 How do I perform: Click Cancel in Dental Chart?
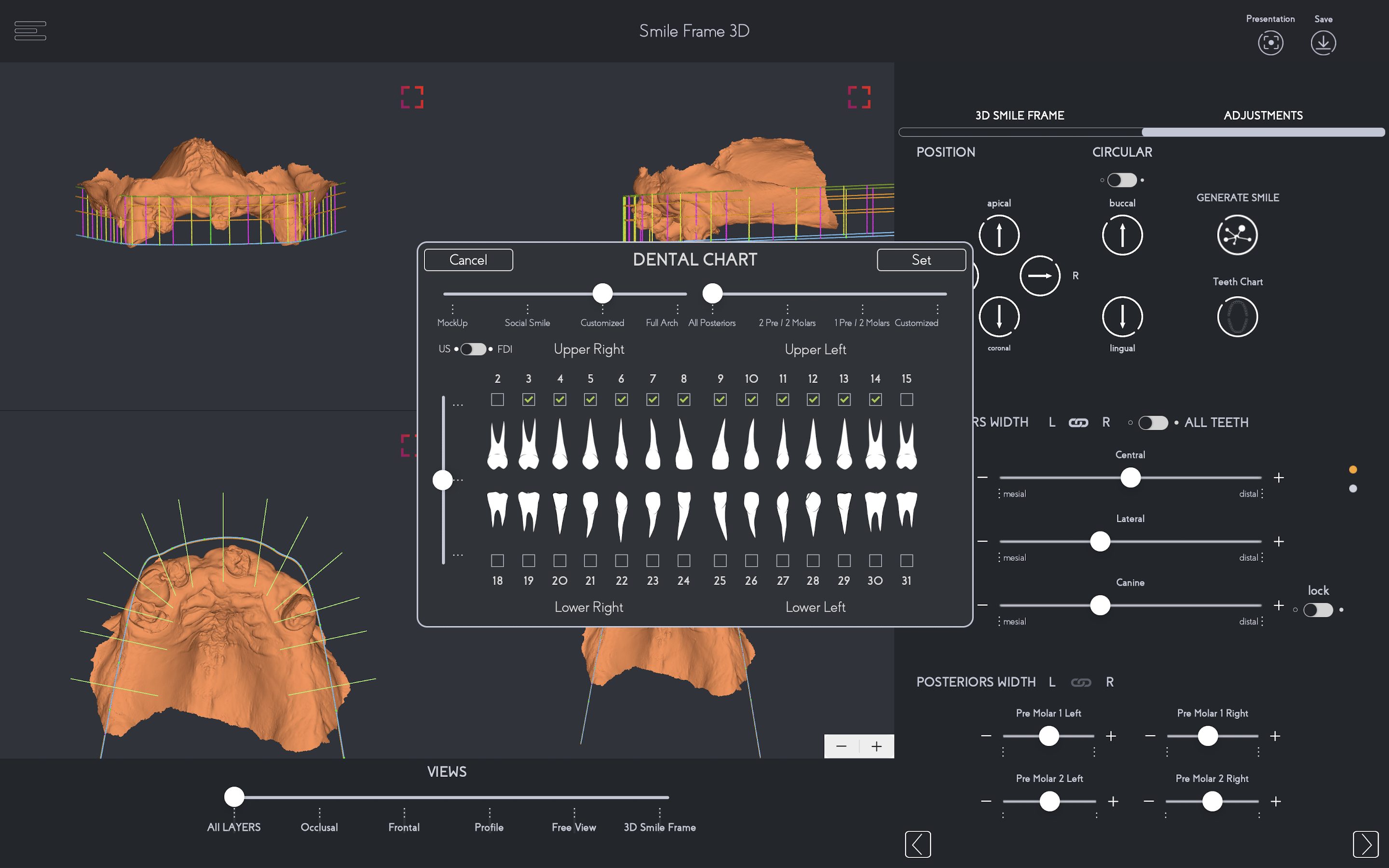pyautogui.click(x=468, y=260)
